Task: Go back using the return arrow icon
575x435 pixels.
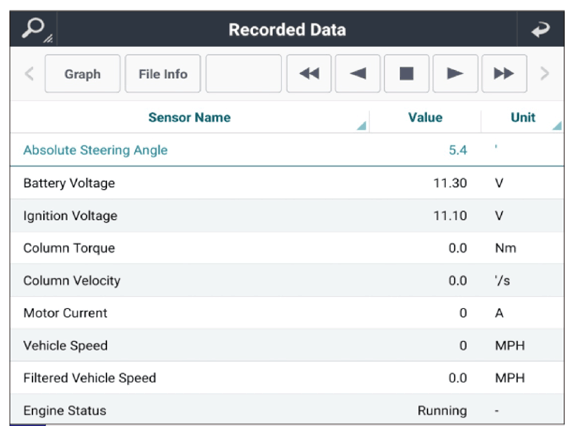Action: (541, 29)
